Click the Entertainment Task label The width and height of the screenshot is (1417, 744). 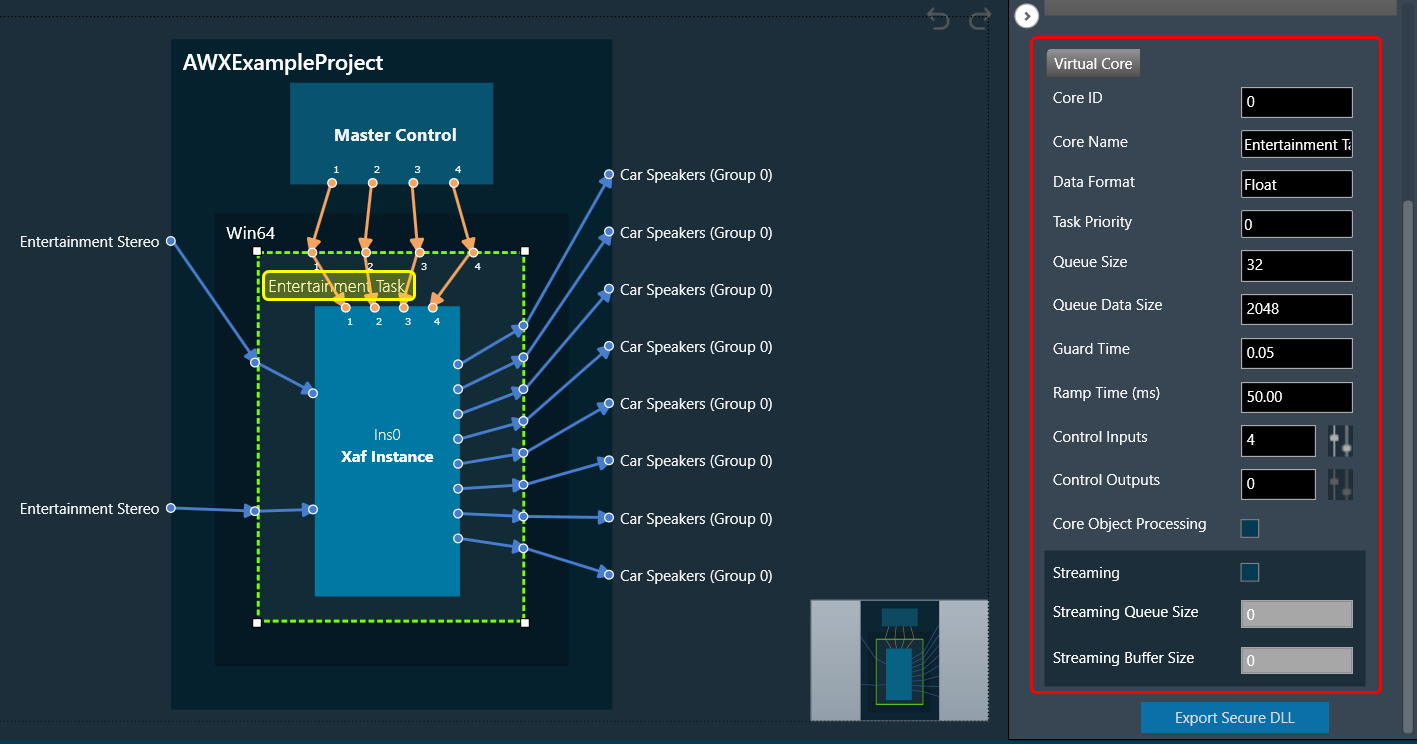point(338,286)
